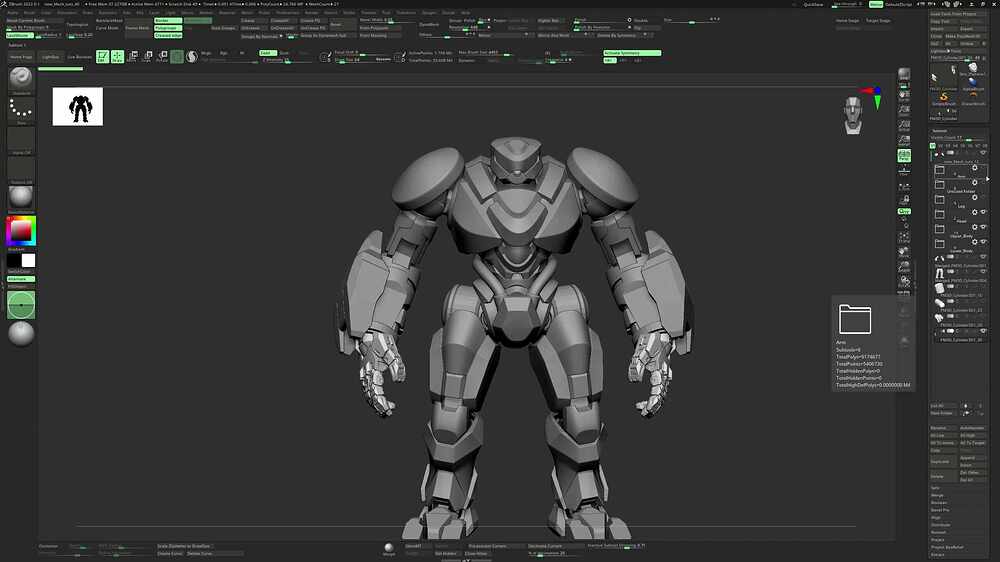Open the material sphere selector
The image size is (1000, 562).
click(x=21, y=197)
